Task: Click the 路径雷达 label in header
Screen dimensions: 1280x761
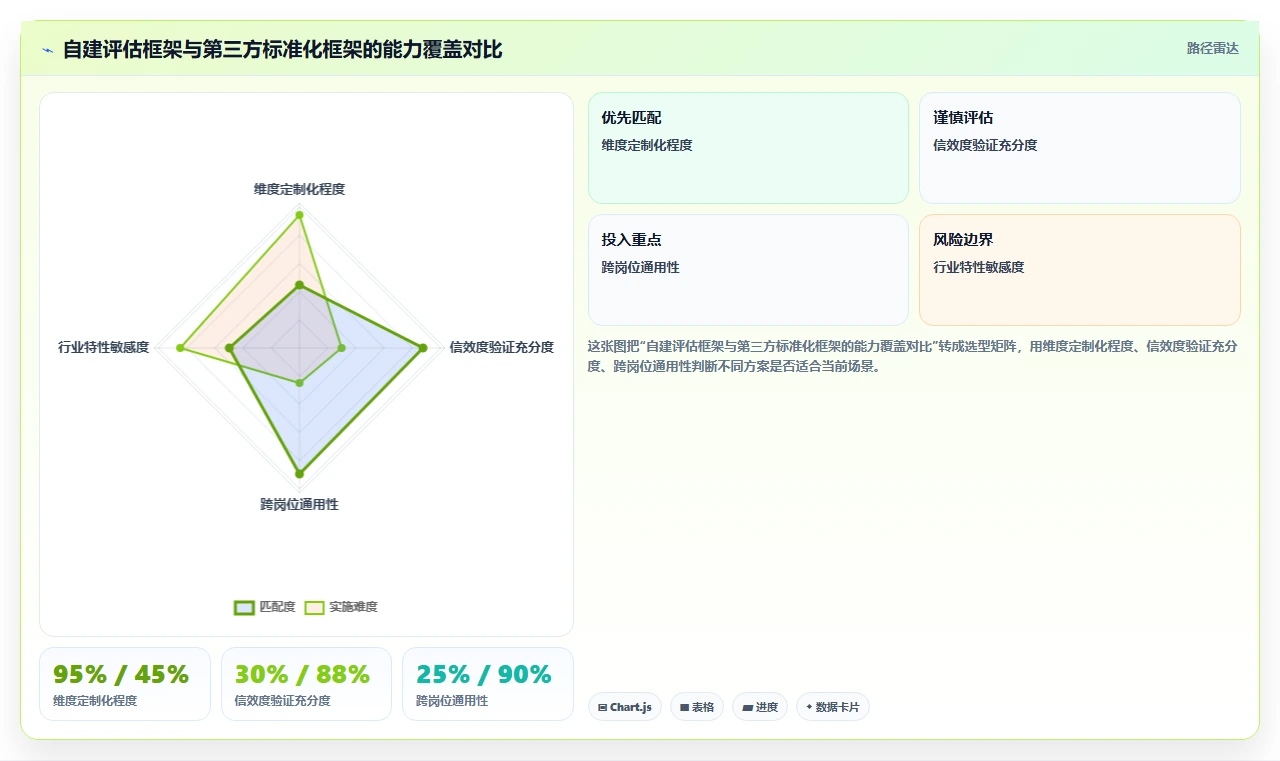Action: click(1212, 48)
